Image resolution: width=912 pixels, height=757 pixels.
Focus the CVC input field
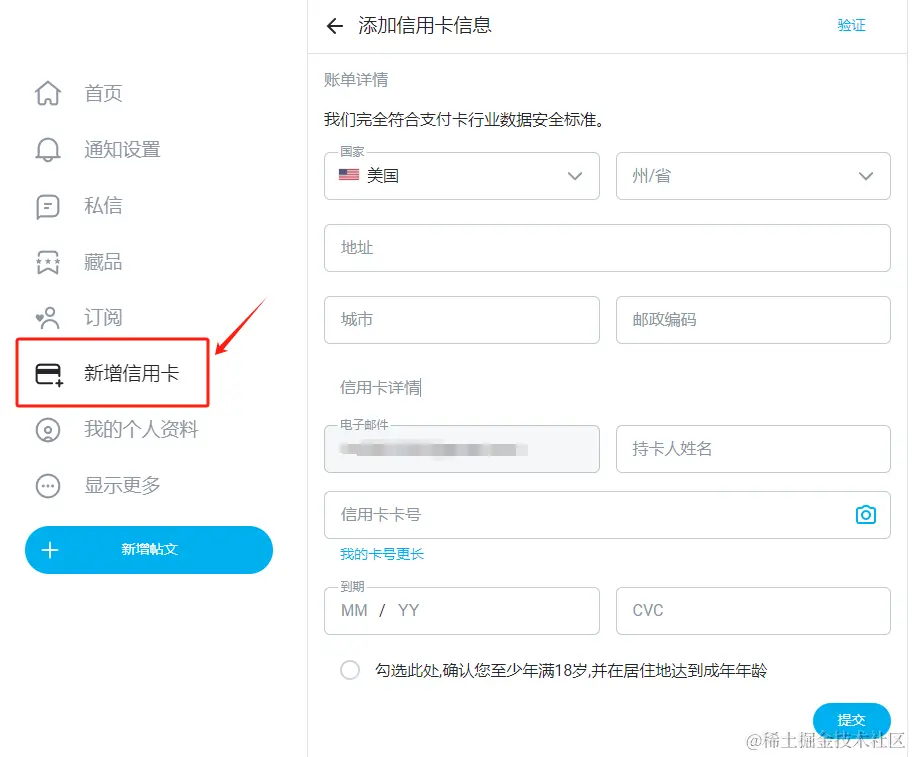click(x=753, y=610)
